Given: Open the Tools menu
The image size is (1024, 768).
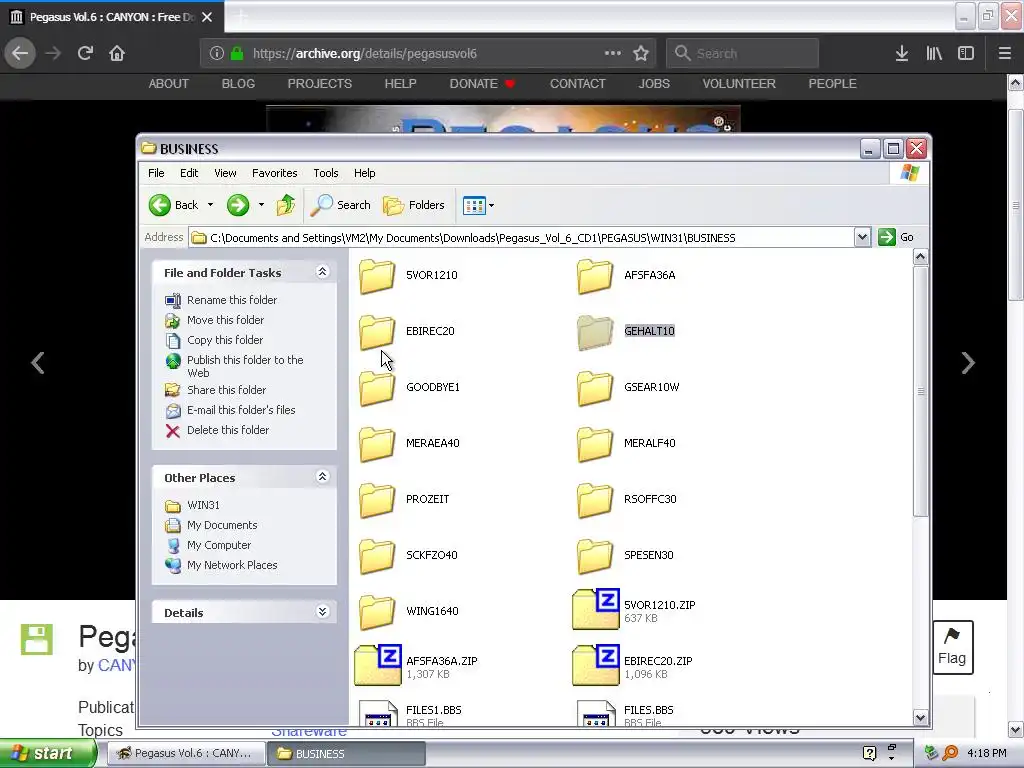Looking at the screenshot, I should pos(325,173).
